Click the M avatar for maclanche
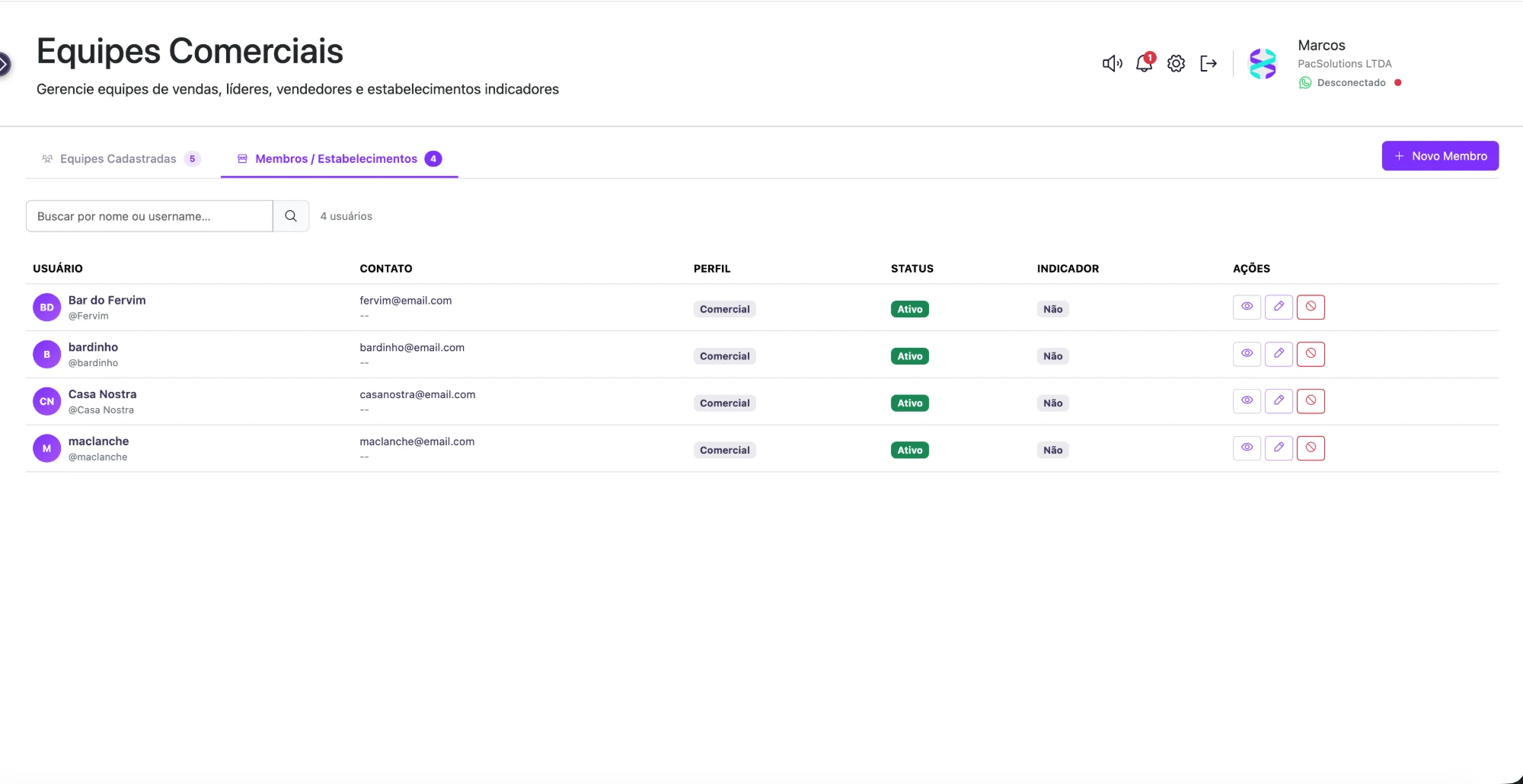 click(x=46, y=449)
